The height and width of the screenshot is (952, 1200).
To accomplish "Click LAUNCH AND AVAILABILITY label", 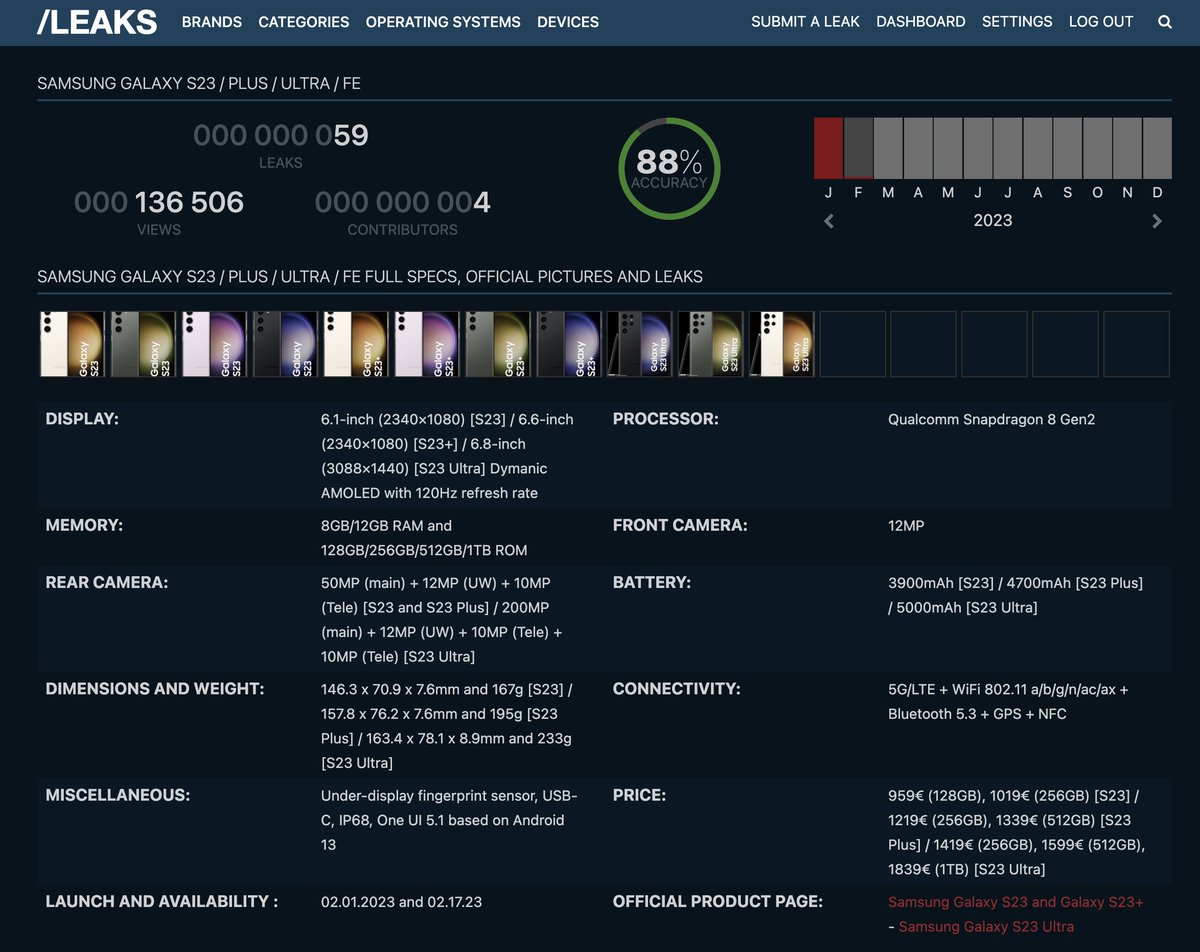I will [x=162, y=901].
